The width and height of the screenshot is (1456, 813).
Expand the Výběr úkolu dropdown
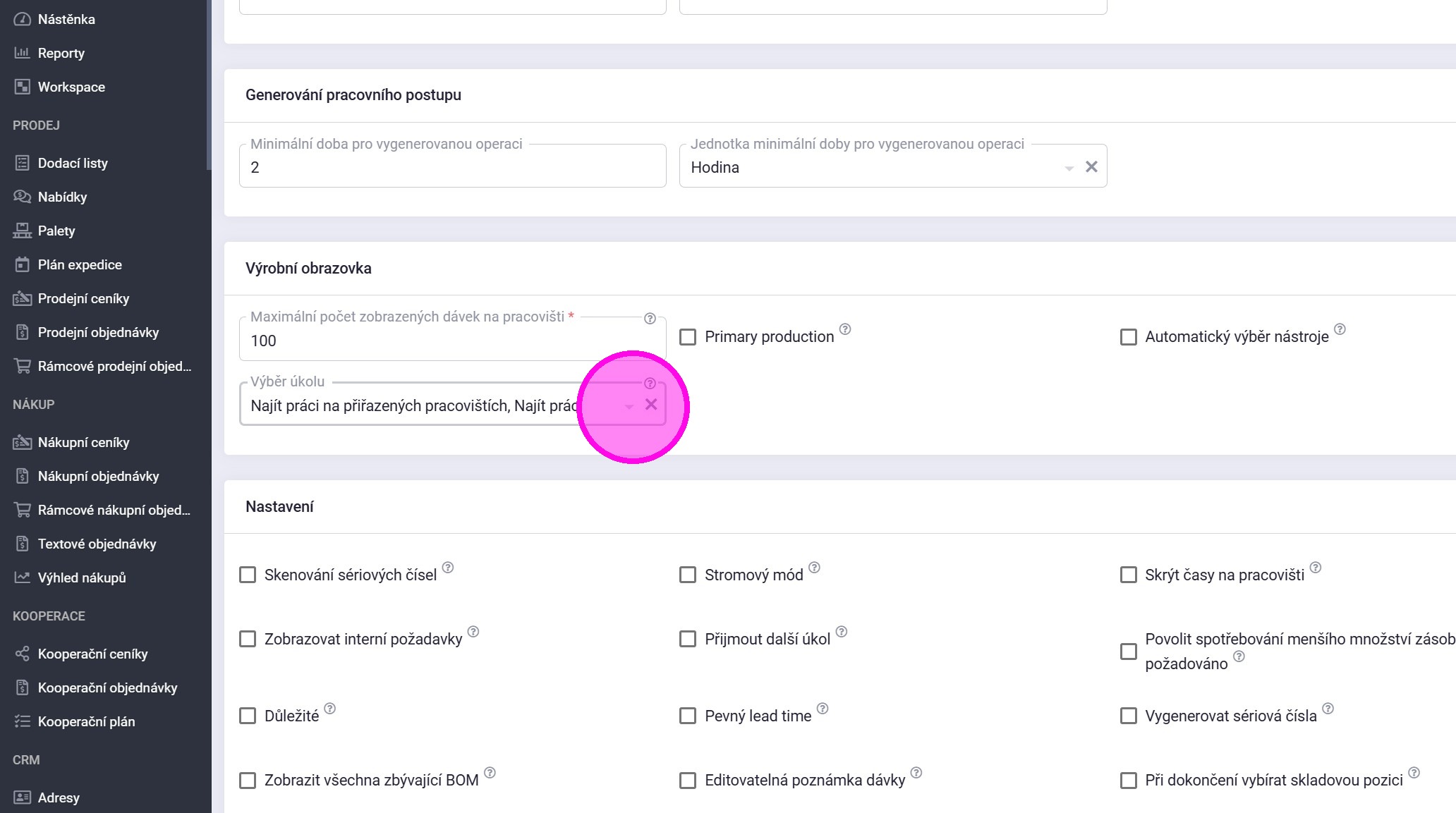629,406
